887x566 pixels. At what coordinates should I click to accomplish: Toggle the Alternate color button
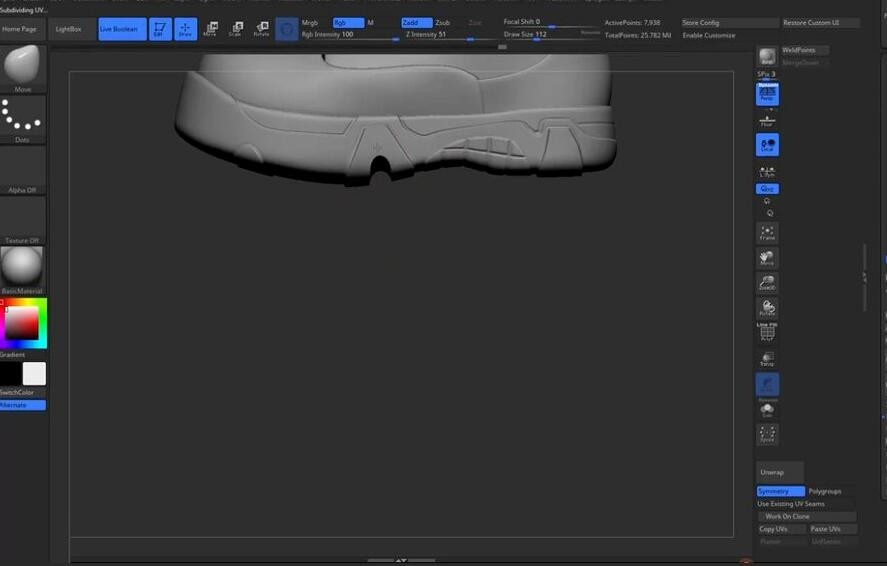tap(23, 405)
